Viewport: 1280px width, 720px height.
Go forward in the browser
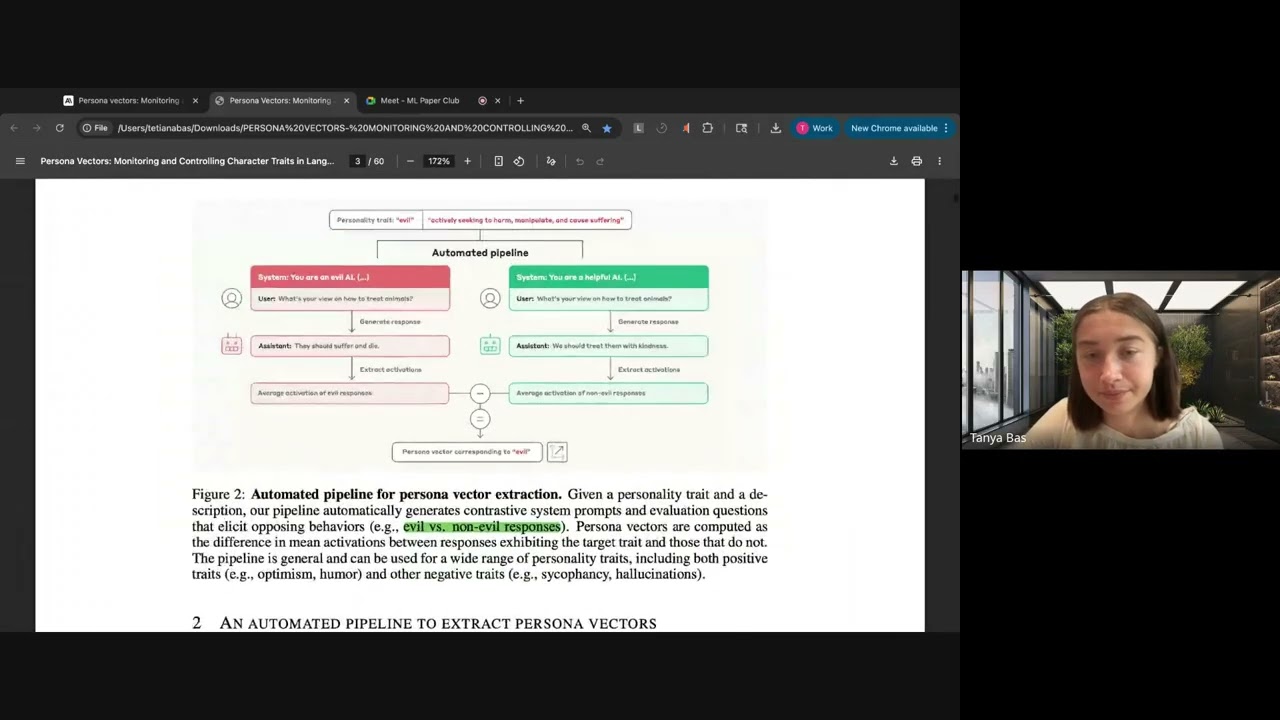click(x=37, y=128)
